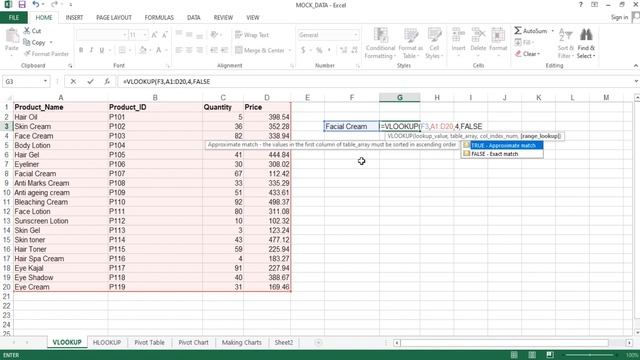Open Format as Table gallery

[411, 43]
